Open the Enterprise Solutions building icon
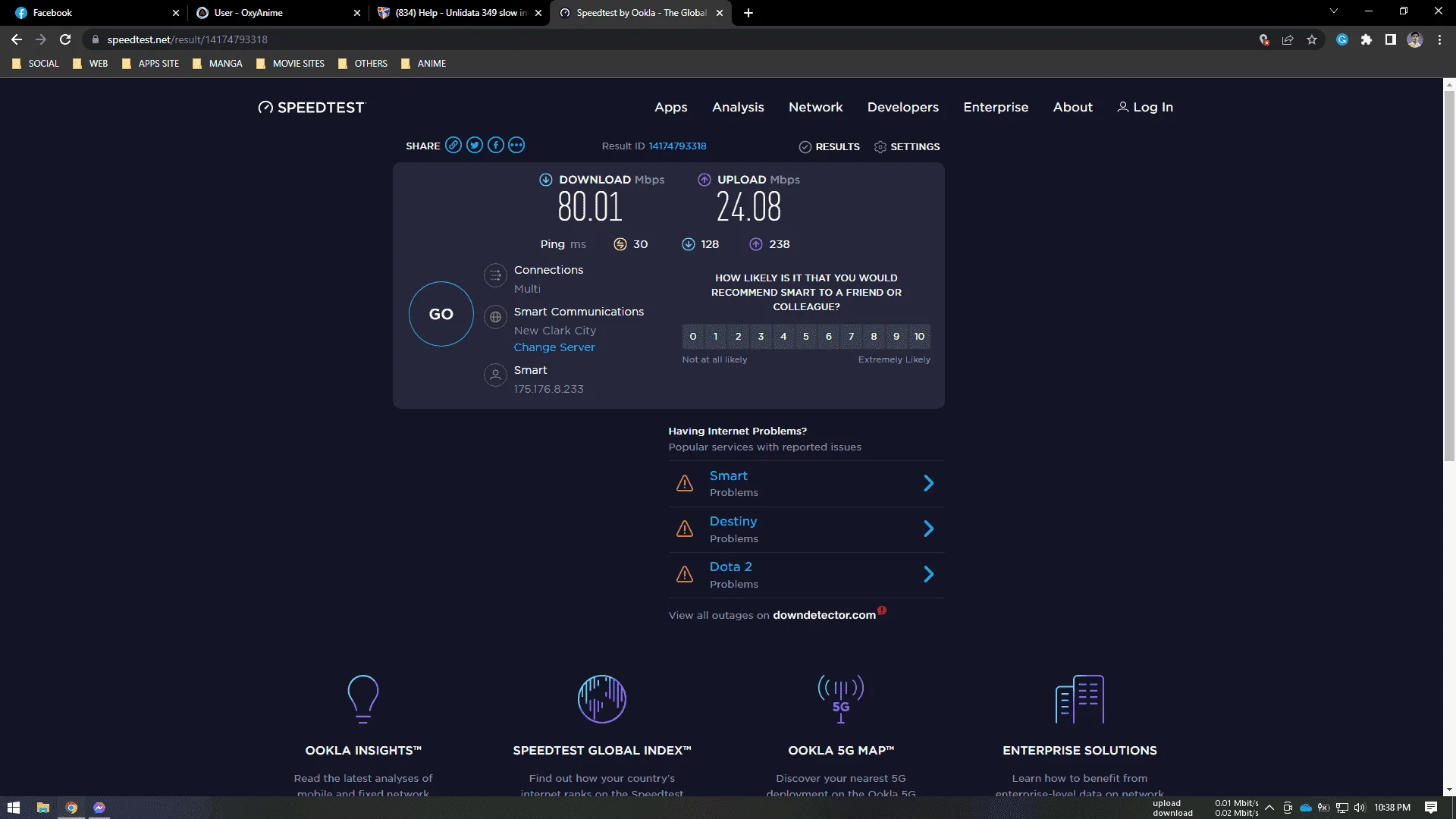 click(x=1080, y=699)
